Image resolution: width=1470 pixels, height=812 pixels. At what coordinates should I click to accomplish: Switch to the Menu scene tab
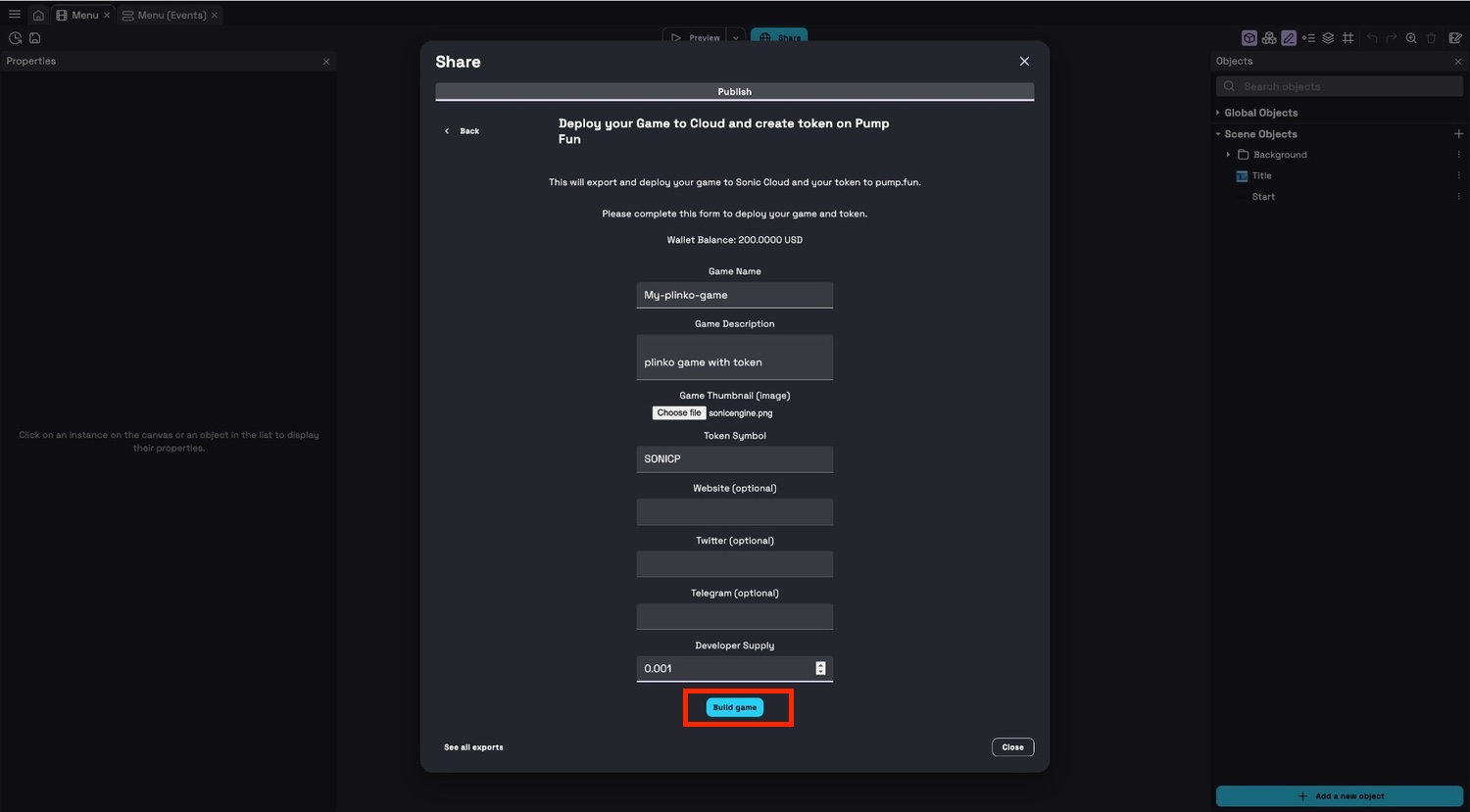tap(83, 16)
